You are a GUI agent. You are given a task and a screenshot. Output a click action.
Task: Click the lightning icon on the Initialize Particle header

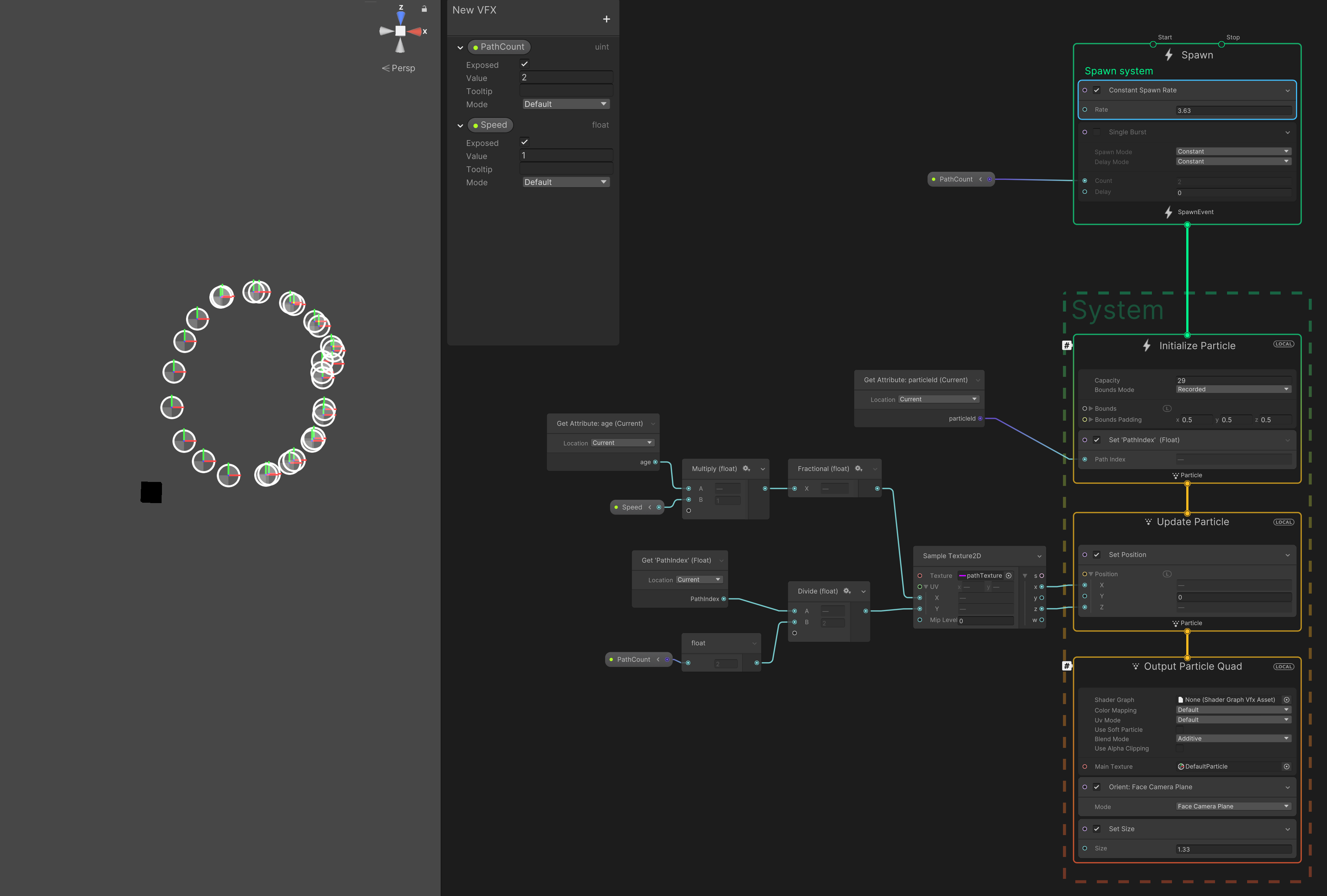coord(1147,345)
